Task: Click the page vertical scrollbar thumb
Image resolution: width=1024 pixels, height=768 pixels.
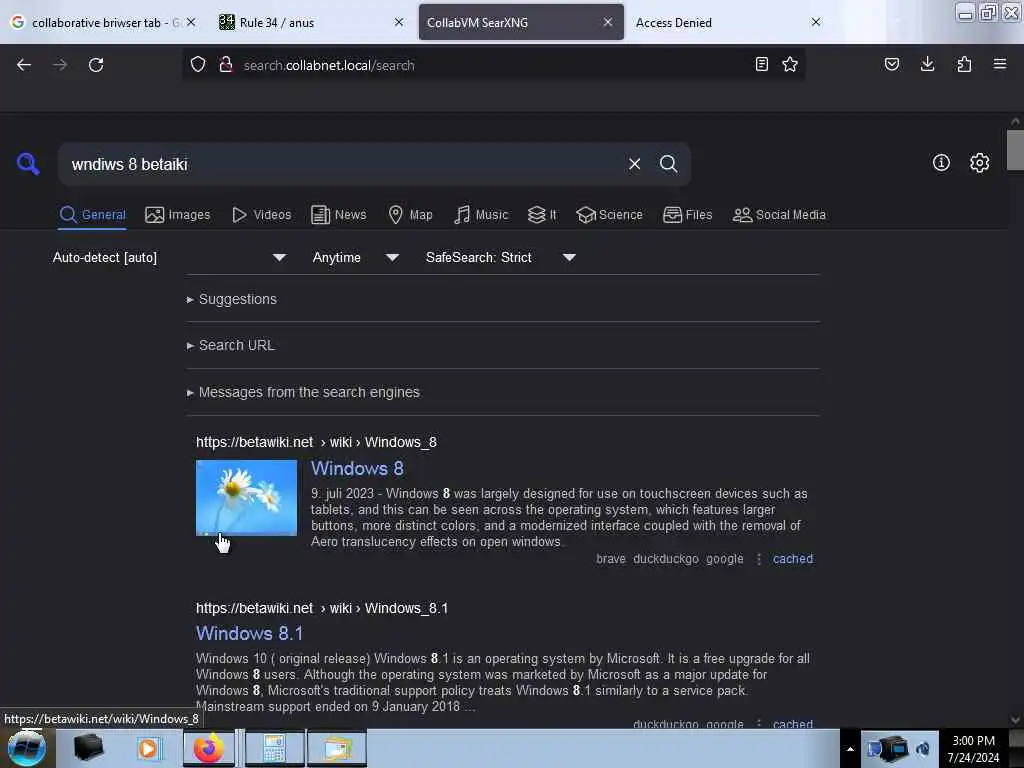Action: (1015, 150)
